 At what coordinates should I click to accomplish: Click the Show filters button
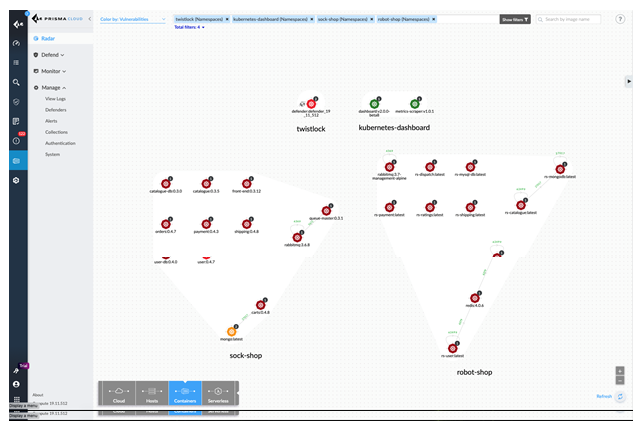click(514, 19)
